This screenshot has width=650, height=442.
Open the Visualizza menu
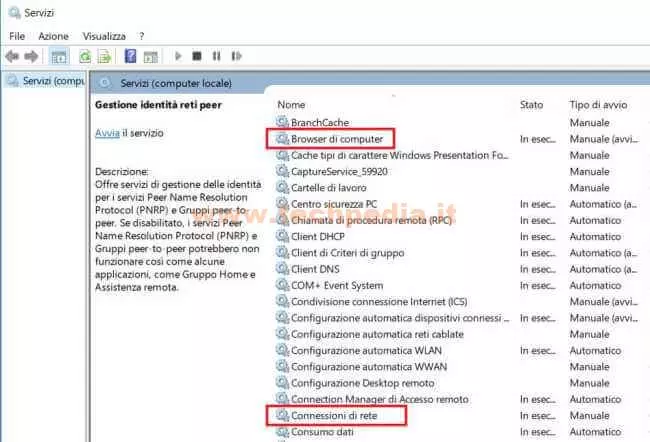[x=105, y=35]
